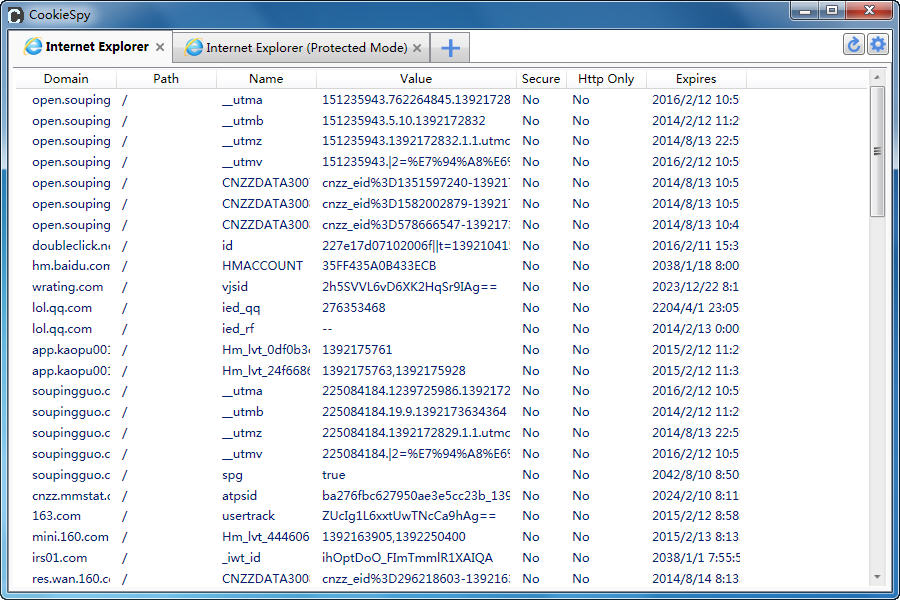Click value 35FF435A0B433ECB

379,266
